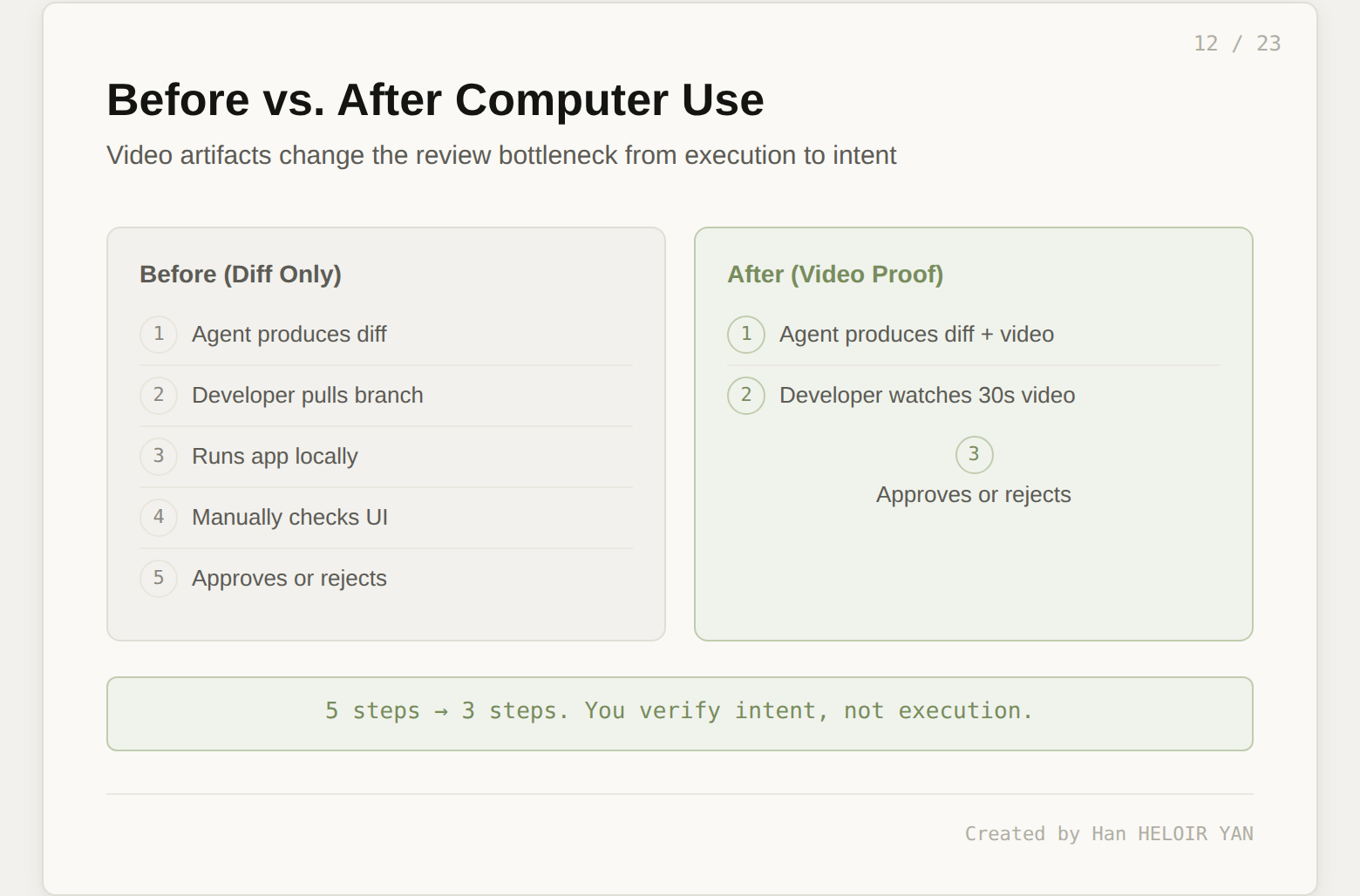Viewport: 1360px width, 896px height.
Task: Click the Before vs. After Computer Use title
Action: tap(435, 99)
